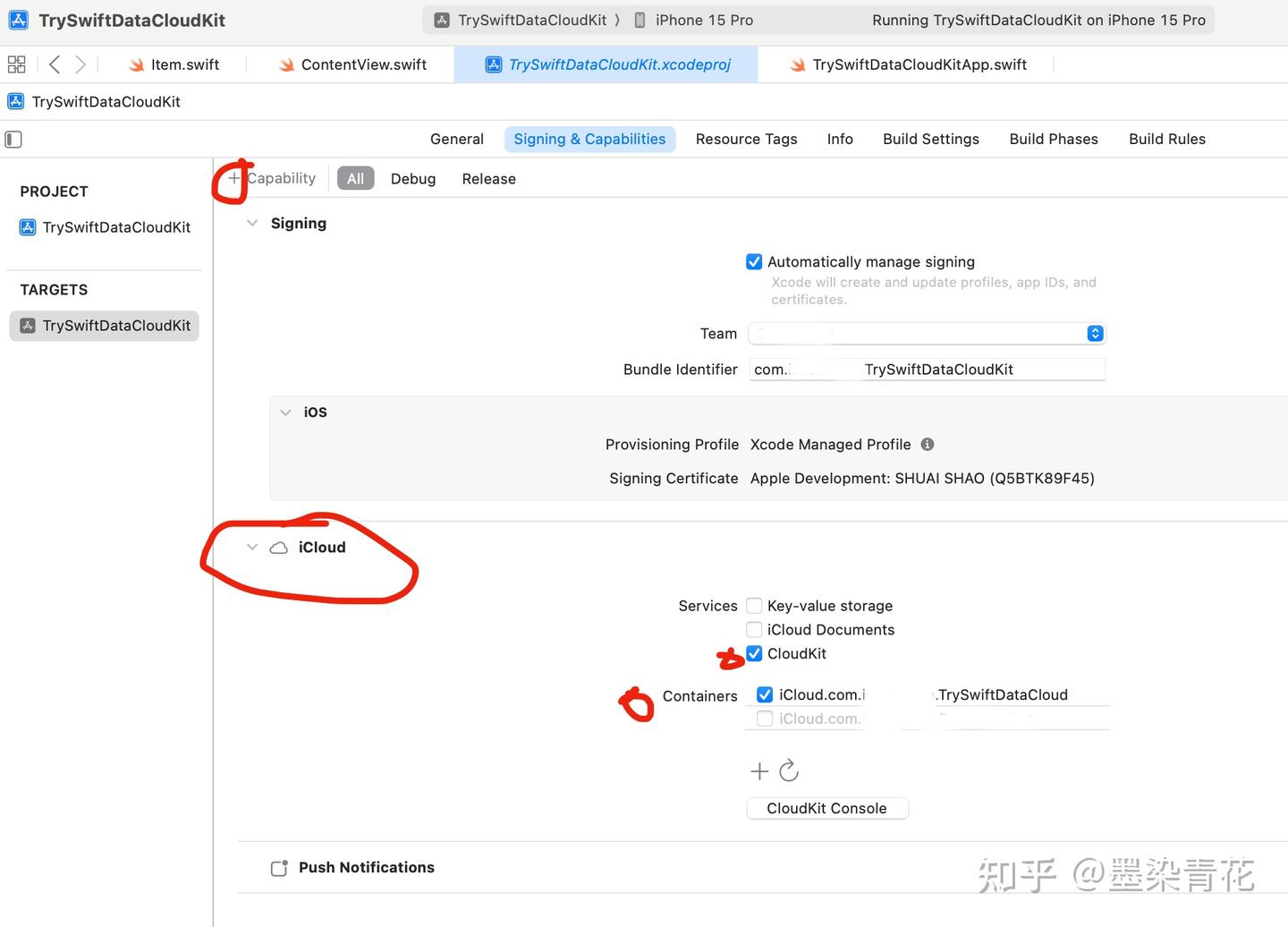
Task: Add a new iCloud container with the + icon
Action: [758, 770]
